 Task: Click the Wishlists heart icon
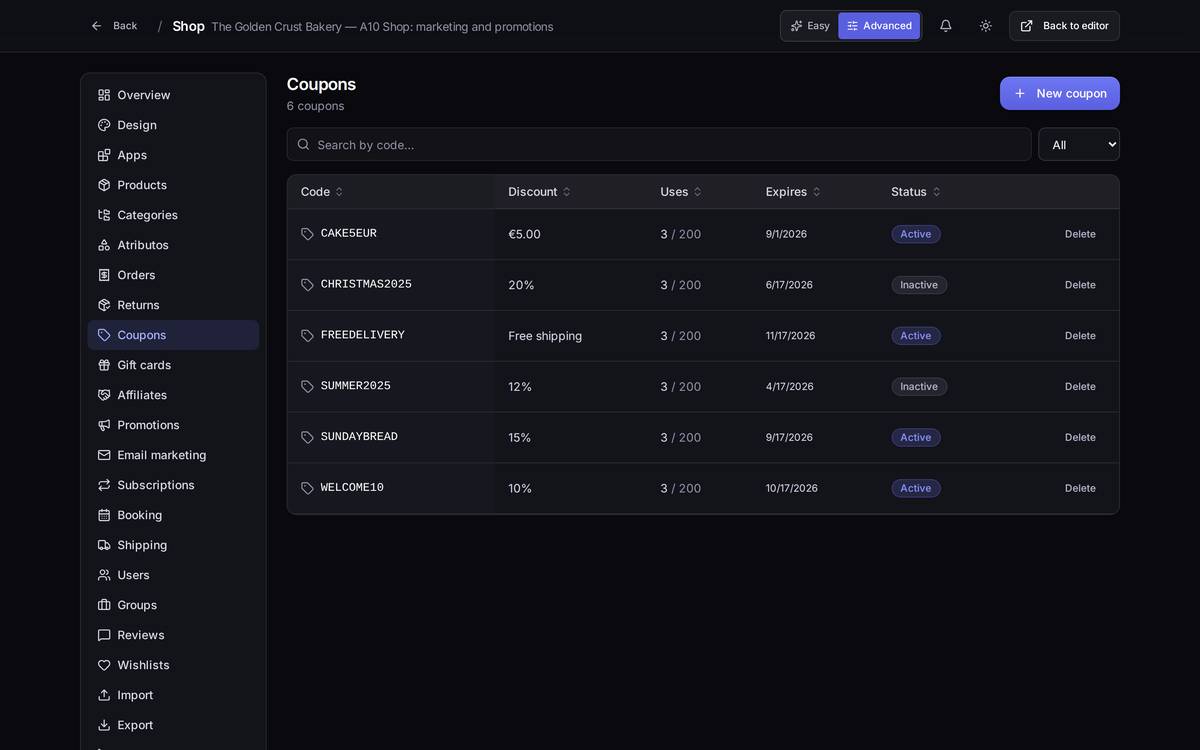[x=104, y=665]
